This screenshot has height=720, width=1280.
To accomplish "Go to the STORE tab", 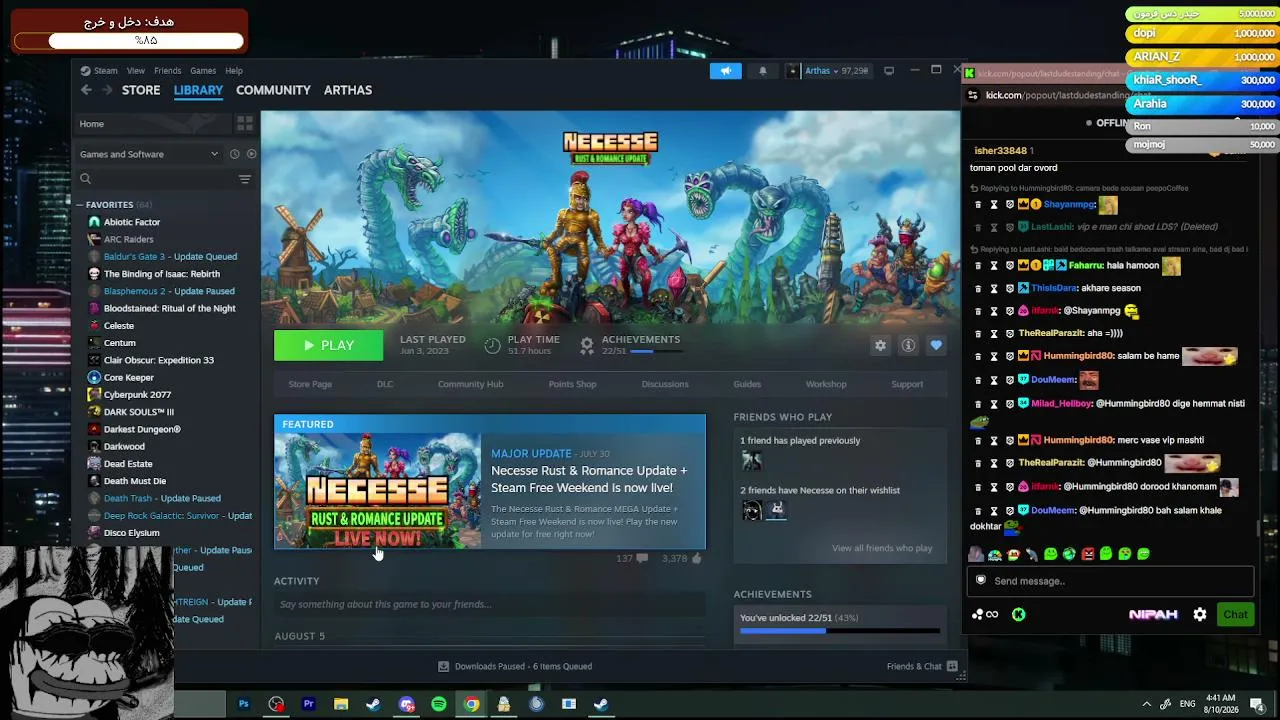I will pos(141,90).
